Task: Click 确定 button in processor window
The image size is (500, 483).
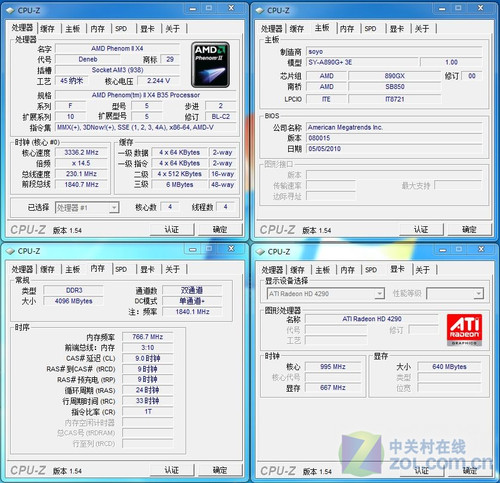Action: click(220, 229)
